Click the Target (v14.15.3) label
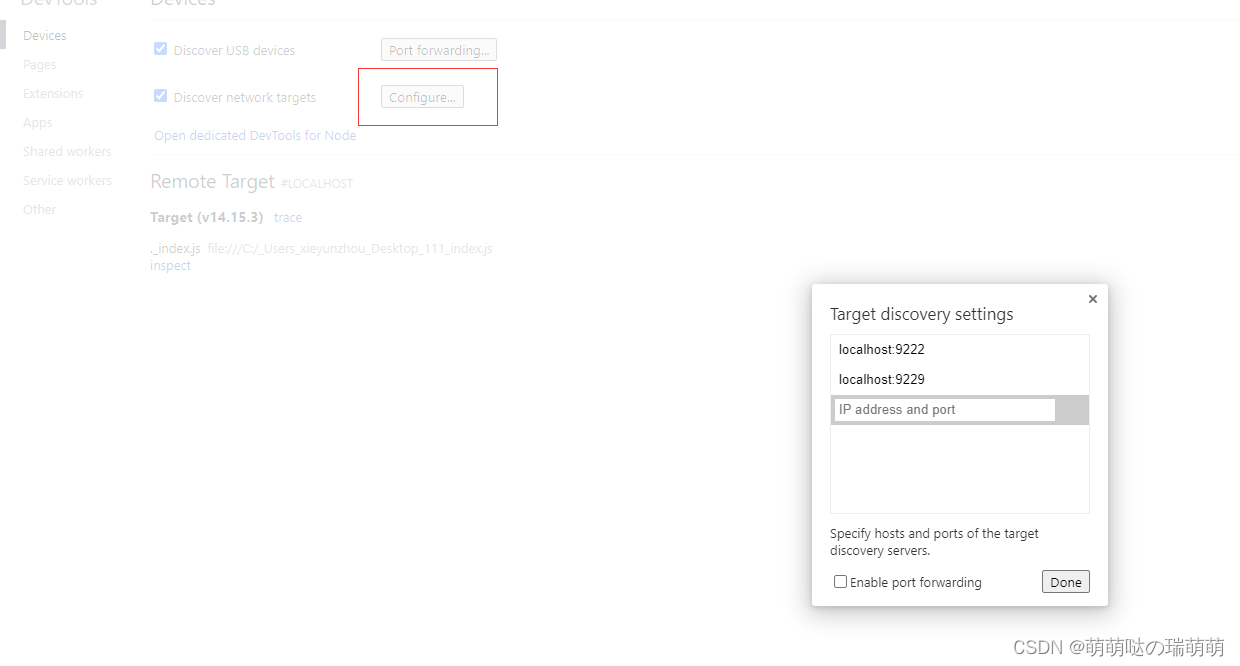 (207, 217)
